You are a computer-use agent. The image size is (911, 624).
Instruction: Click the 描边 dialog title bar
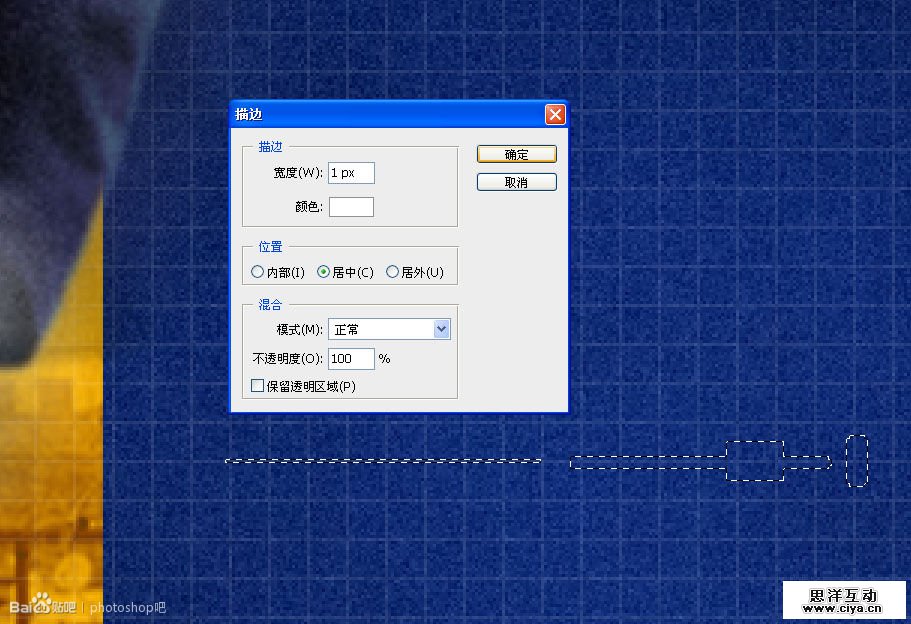pos(380,115)
